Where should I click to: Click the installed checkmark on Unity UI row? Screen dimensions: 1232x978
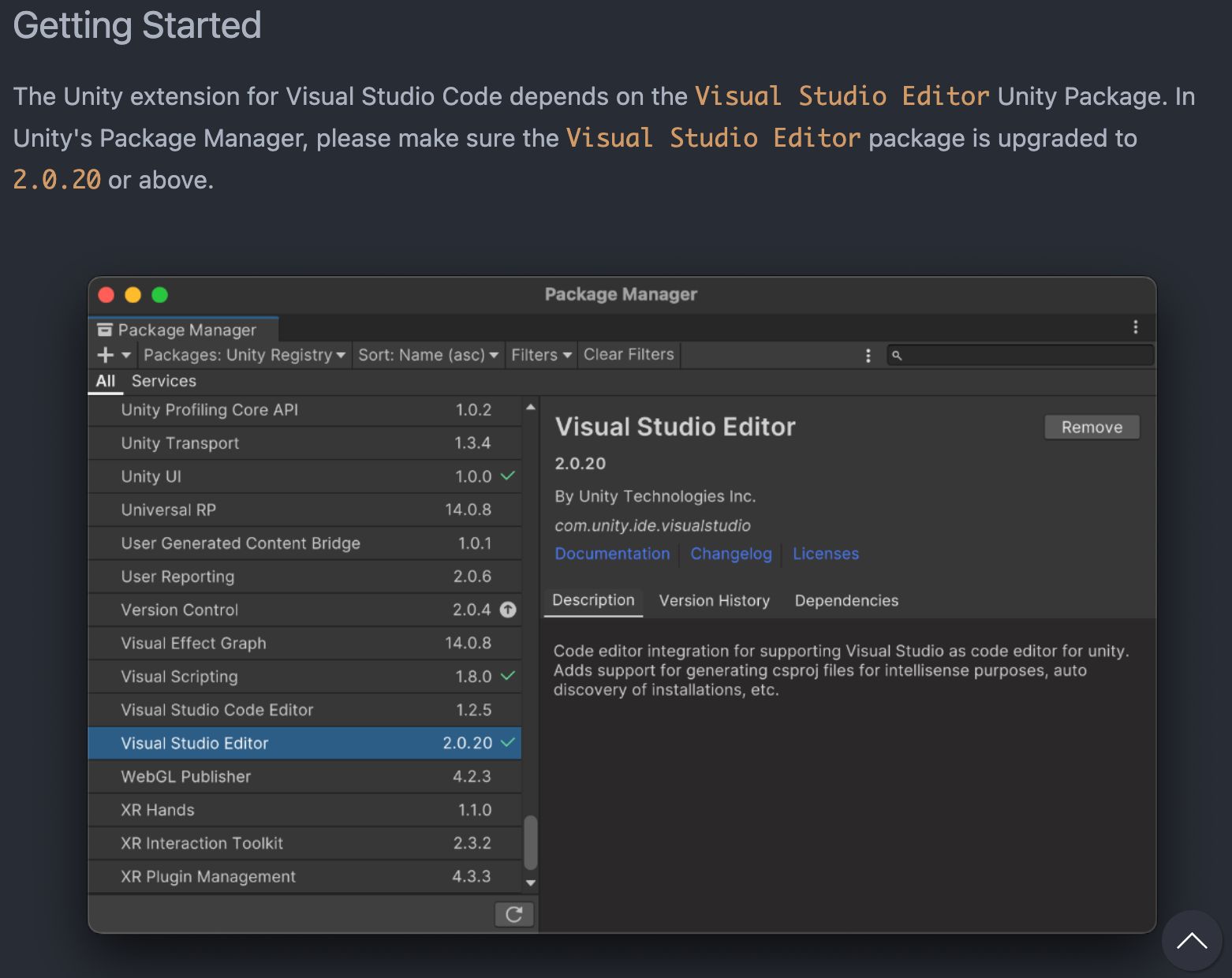coord(508,476)
